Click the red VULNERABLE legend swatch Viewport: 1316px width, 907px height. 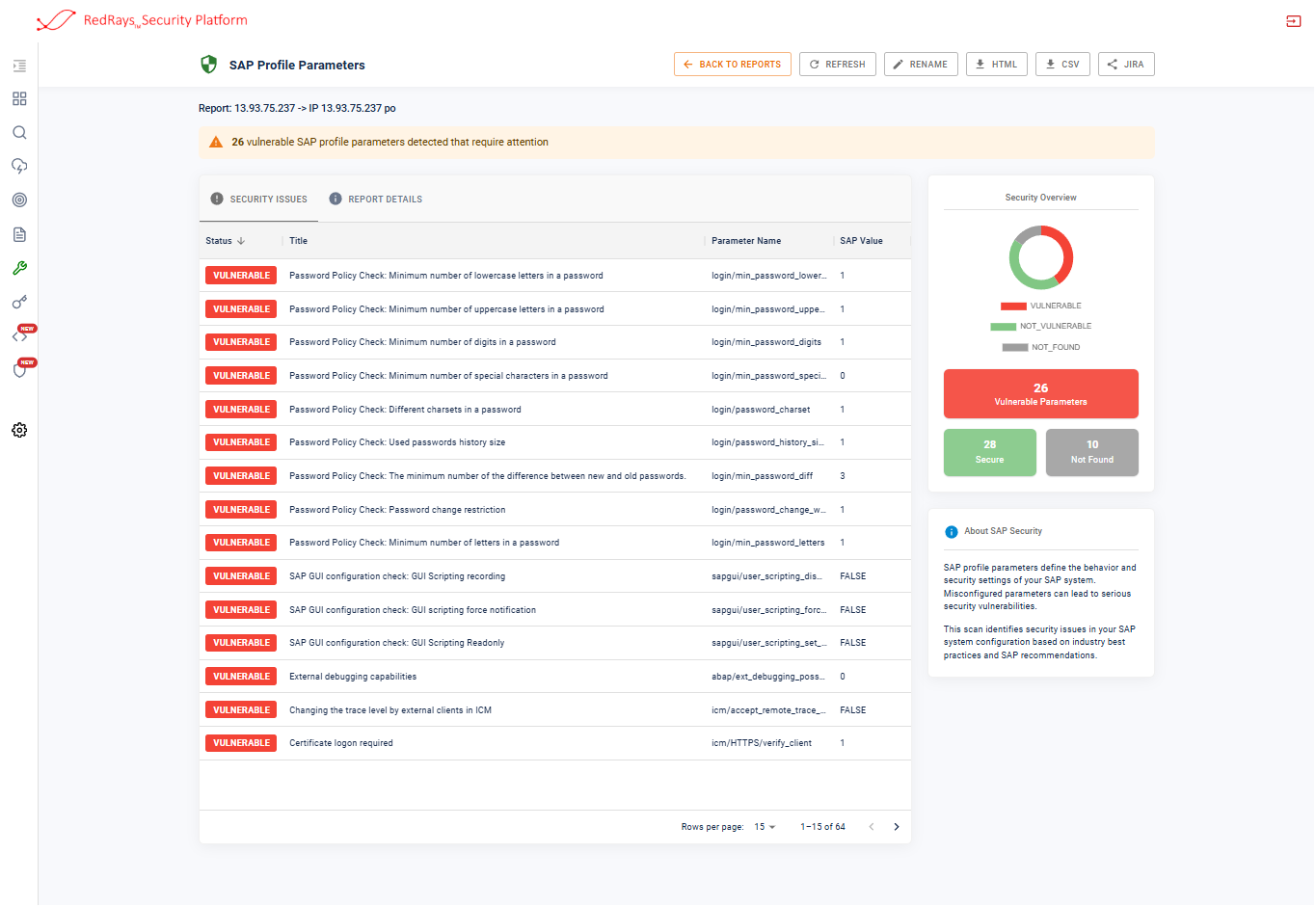coord(1013,307)
